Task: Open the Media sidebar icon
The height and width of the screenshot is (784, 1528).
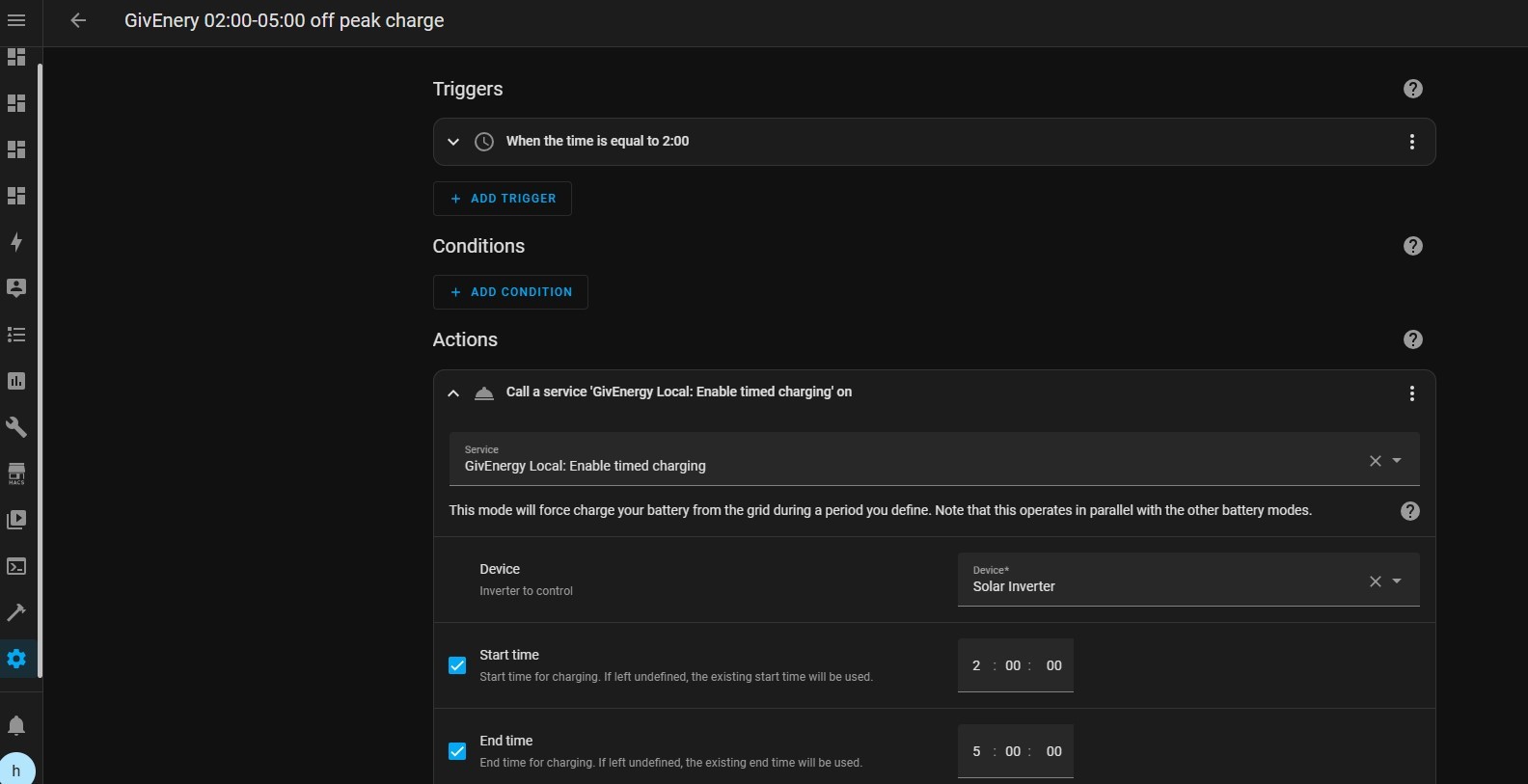Action: (16, 520)
